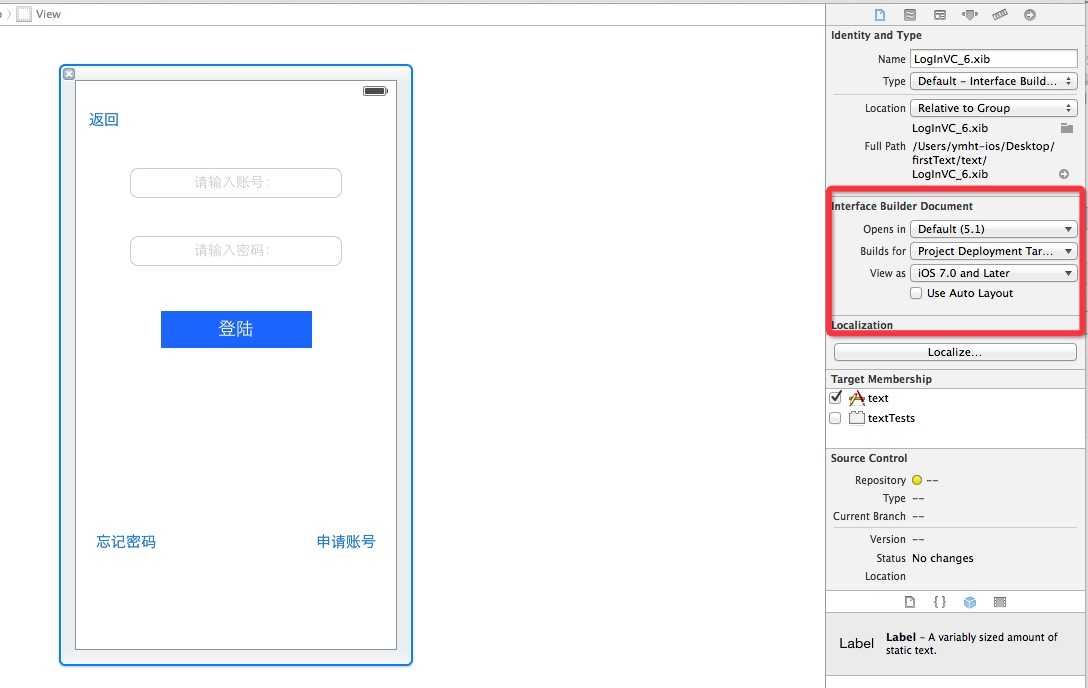Select the 请输入账号 account text field
Screen dimensions: 1088x688
[236, 183]
